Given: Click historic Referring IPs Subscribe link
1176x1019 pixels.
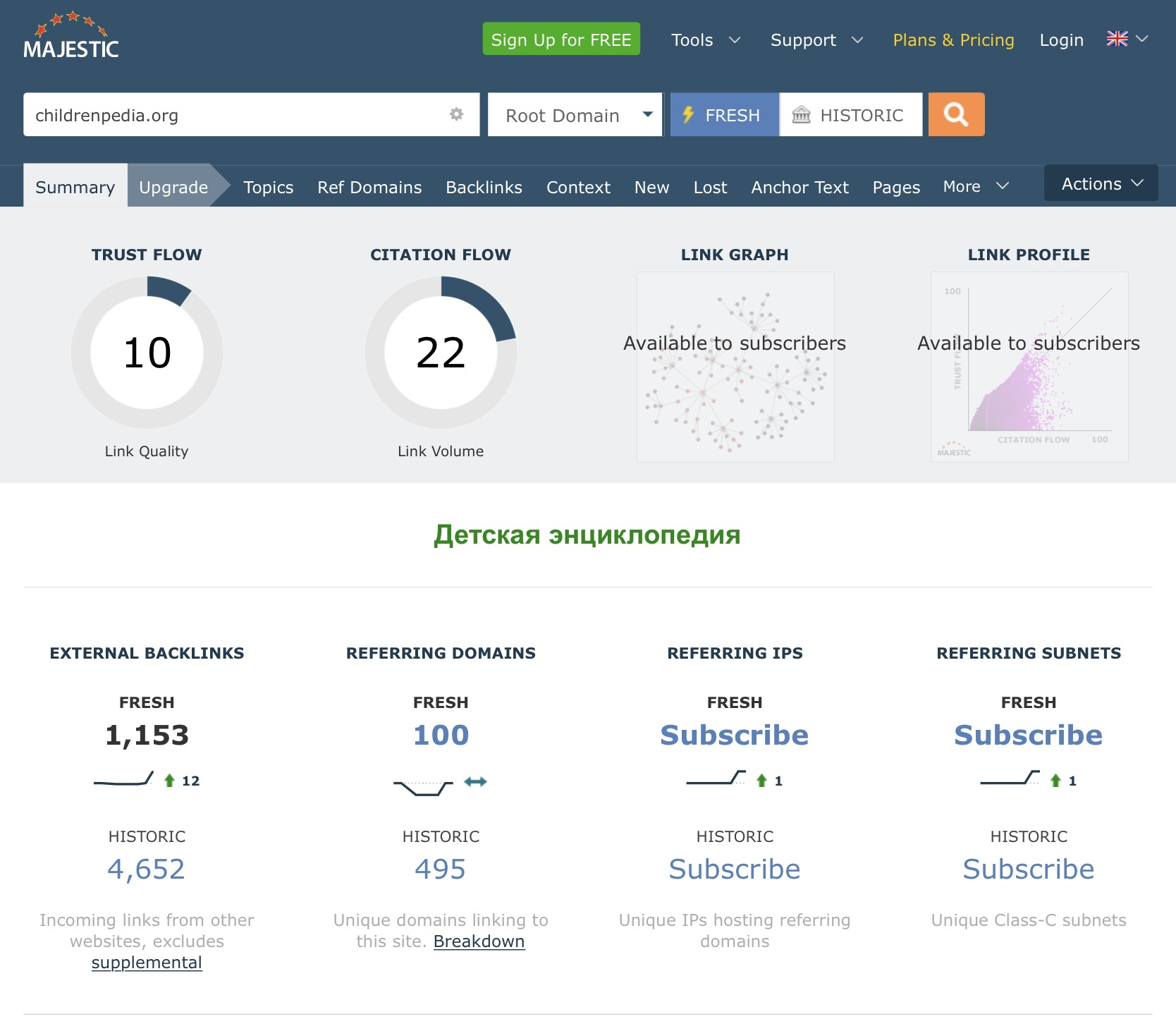Looking at the screenshot, I should (x=734, y=869).
